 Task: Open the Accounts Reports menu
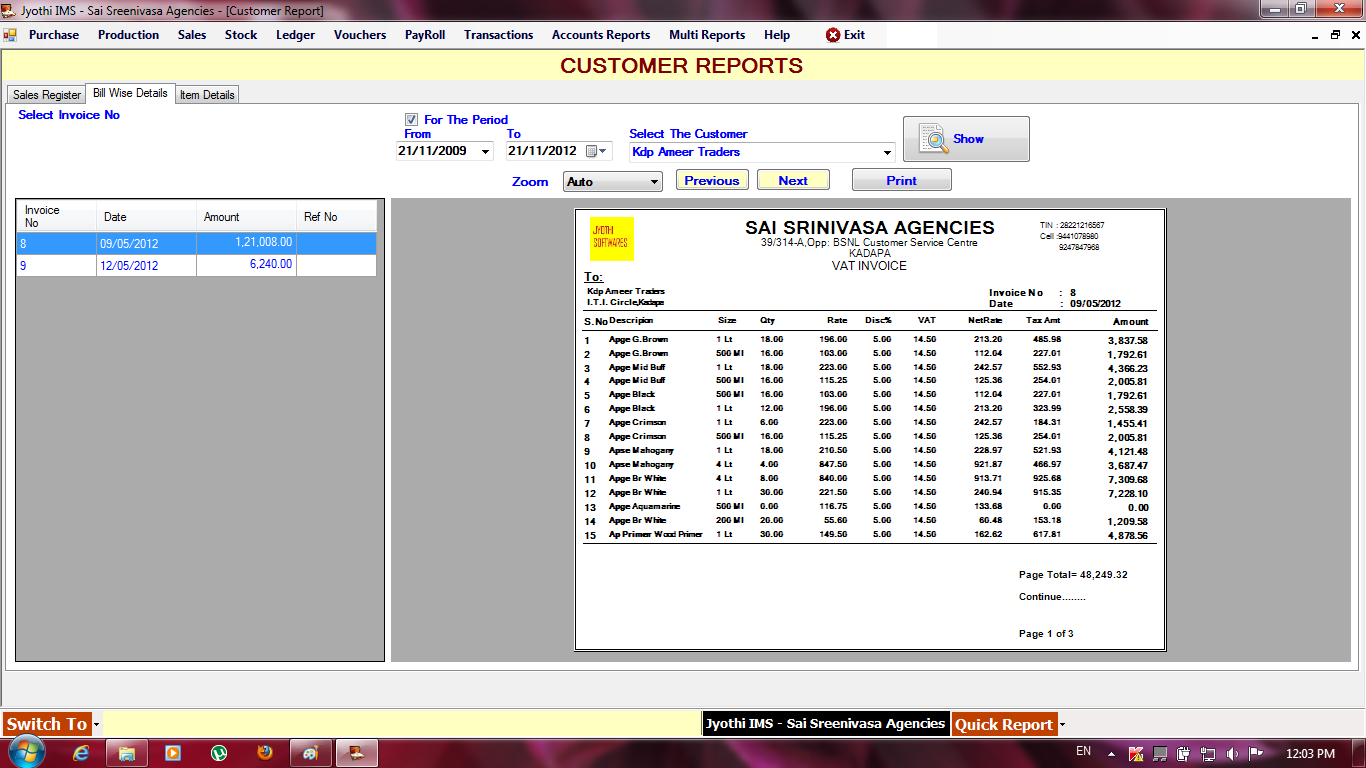pos(601,35)
